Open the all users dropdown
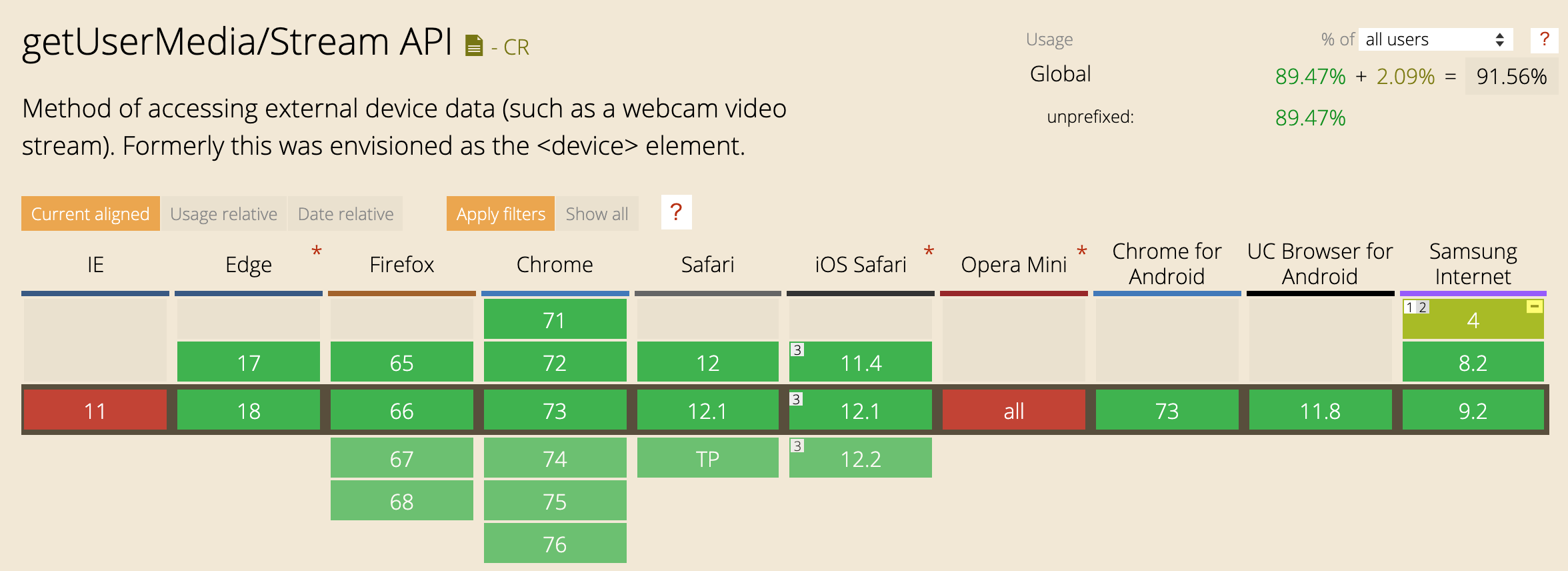The height and width of the screenshot is (571, 1568). 1436,39
